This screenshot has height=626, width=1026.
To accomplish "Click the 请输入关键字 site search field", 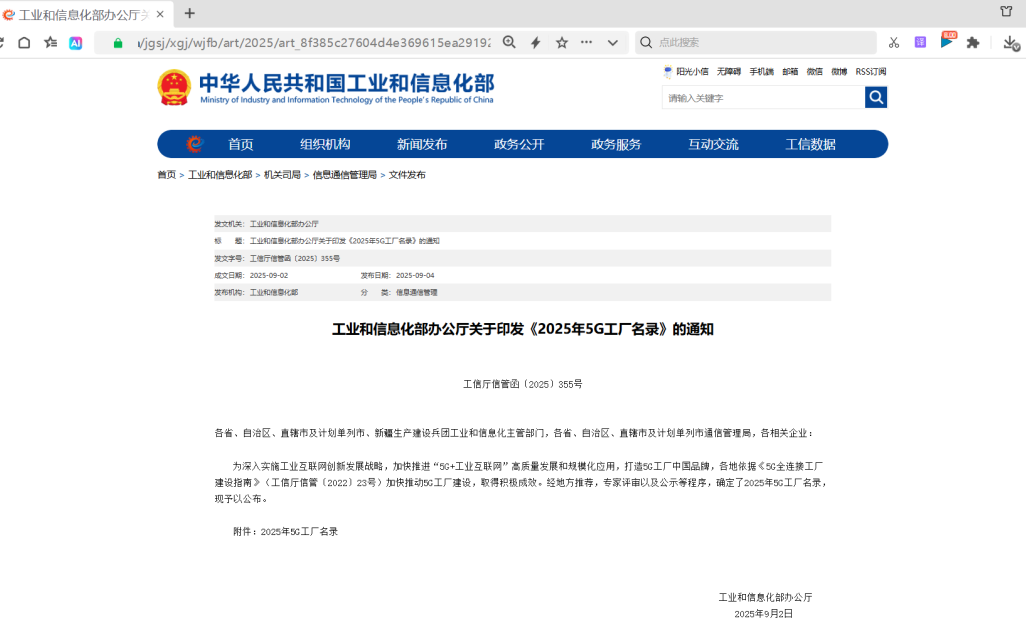I will pyautogui.click(x=762, y=98).
